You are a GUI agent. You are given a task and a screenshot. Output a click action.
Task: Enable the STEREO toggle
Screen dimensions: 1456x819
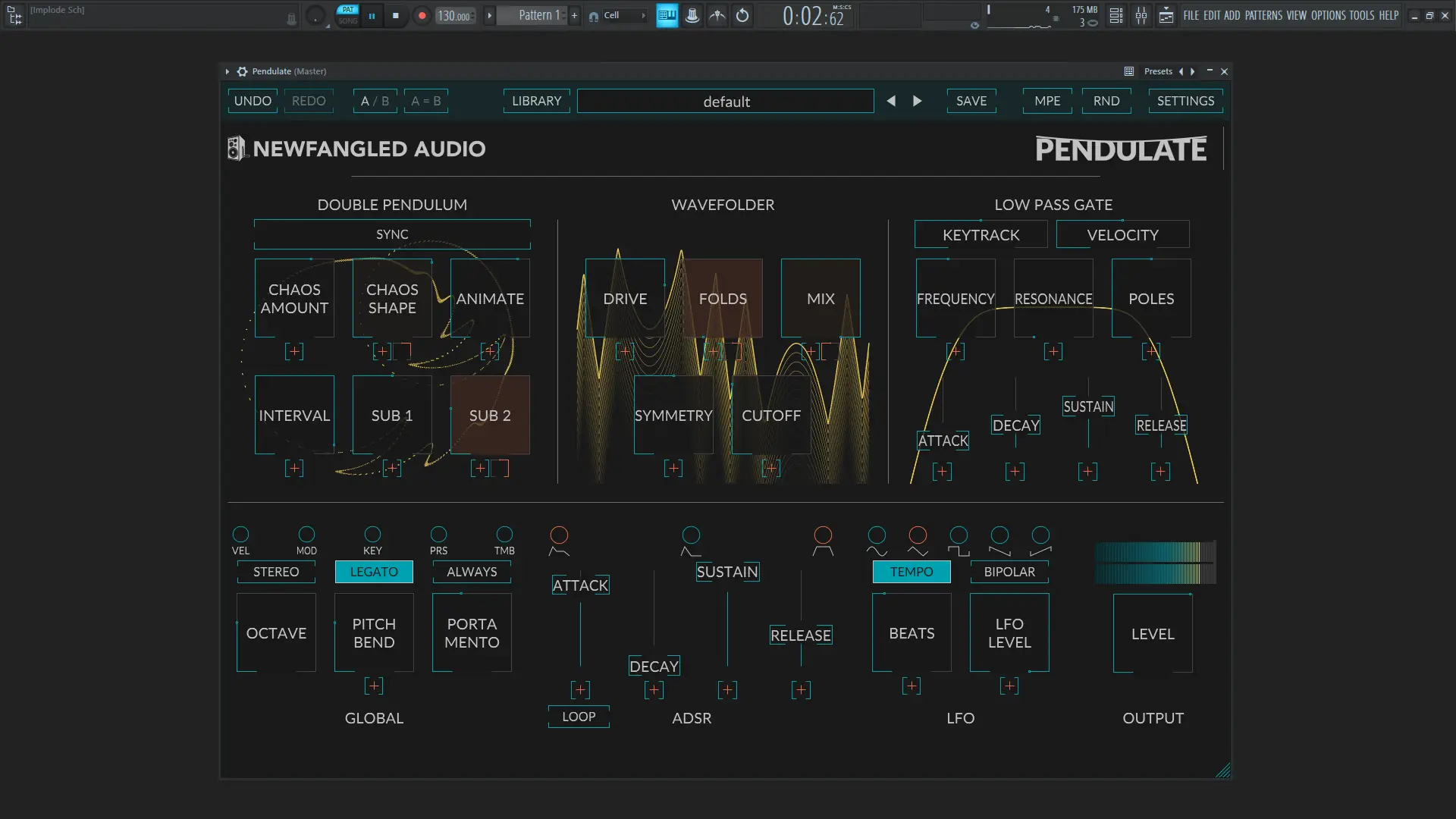276,572
